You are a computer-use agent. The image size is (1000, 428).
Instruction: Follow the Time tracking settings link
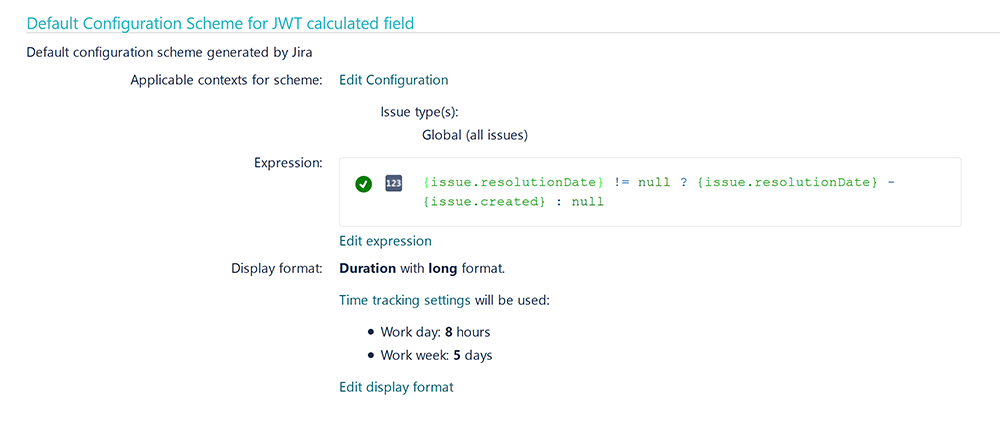click(x=405, y=300)
